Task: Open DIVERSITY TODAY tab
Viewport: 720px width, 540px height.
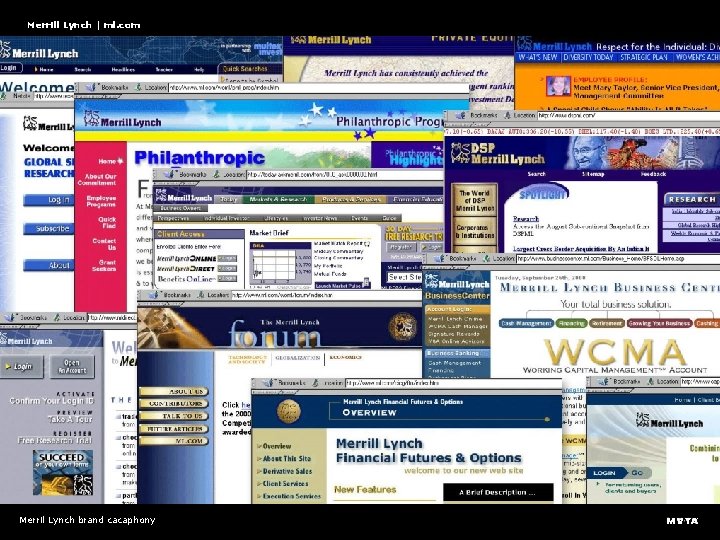Action: [x=588, y=57]
